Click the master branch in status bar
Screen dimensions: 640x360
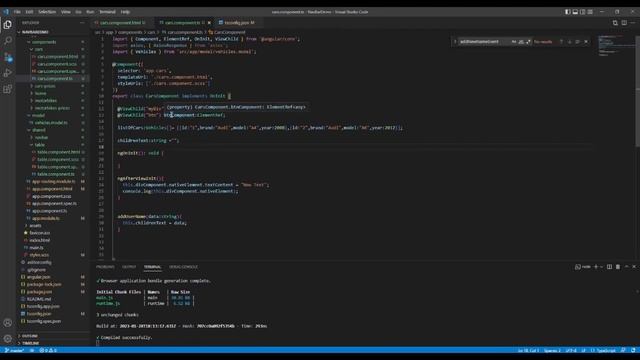tap(15, 350)
